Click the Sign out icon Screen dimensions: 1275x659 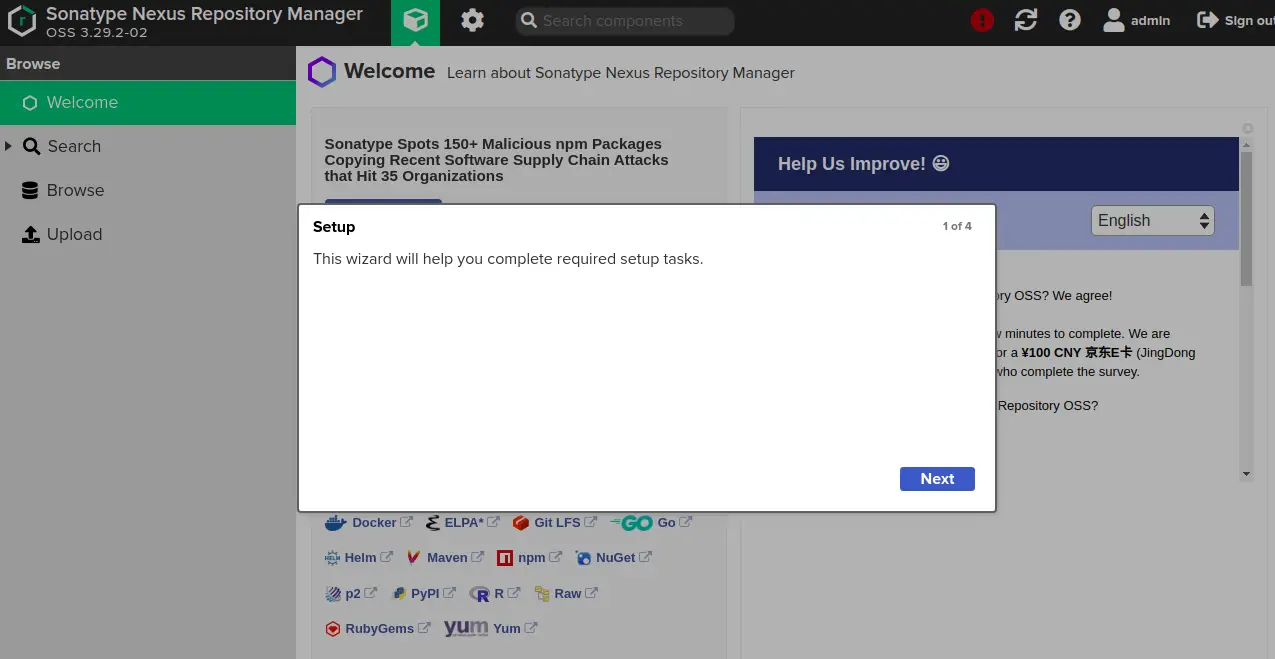pyautogui.click(x=1207, y=20)
